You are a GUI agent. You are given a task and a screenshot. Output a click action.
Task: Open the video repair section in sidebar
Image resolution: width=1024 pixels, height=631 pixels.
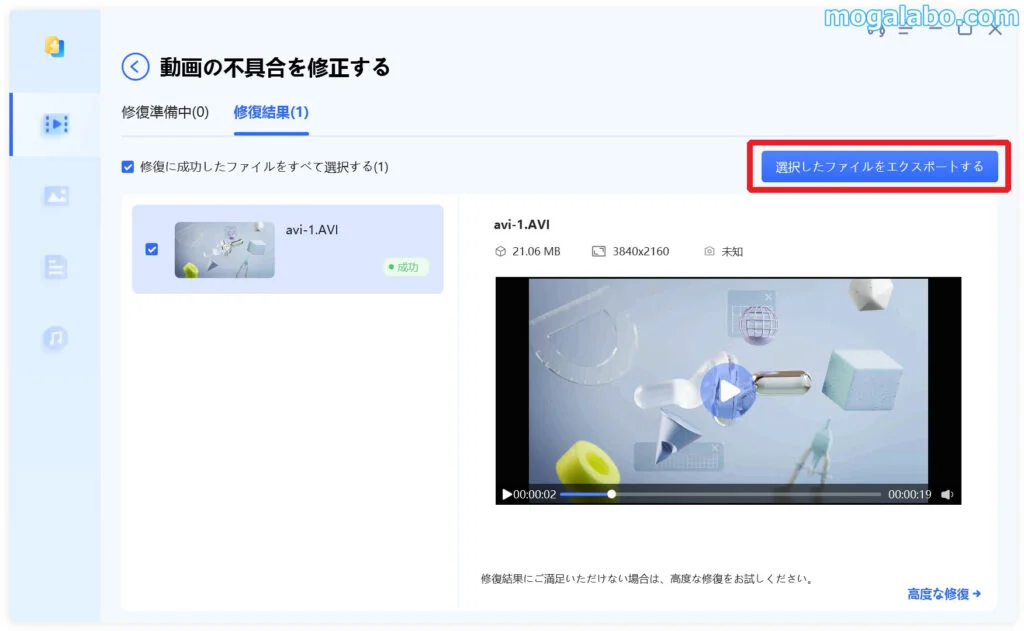click(x=55, y=124)
